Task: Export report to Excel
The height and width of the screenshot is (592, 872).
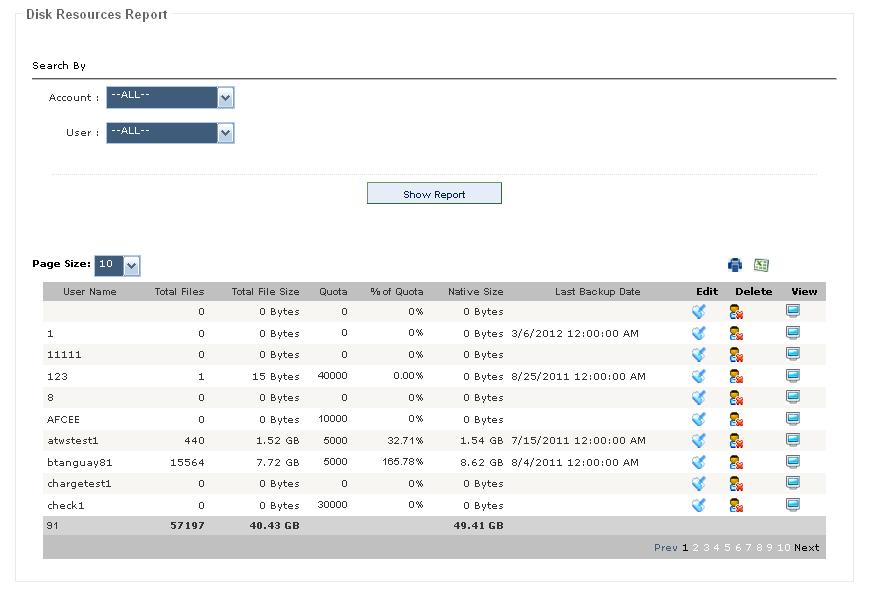Action: click(761, 265)
